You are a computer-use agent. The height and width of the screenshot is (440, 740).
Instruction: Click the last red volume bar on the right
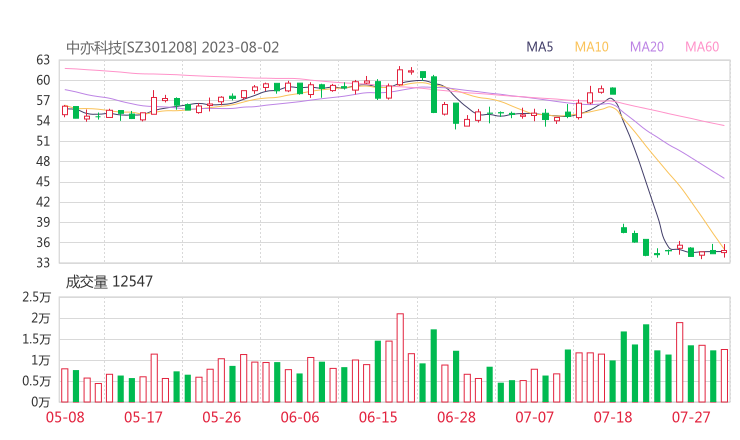click(724, 376)
